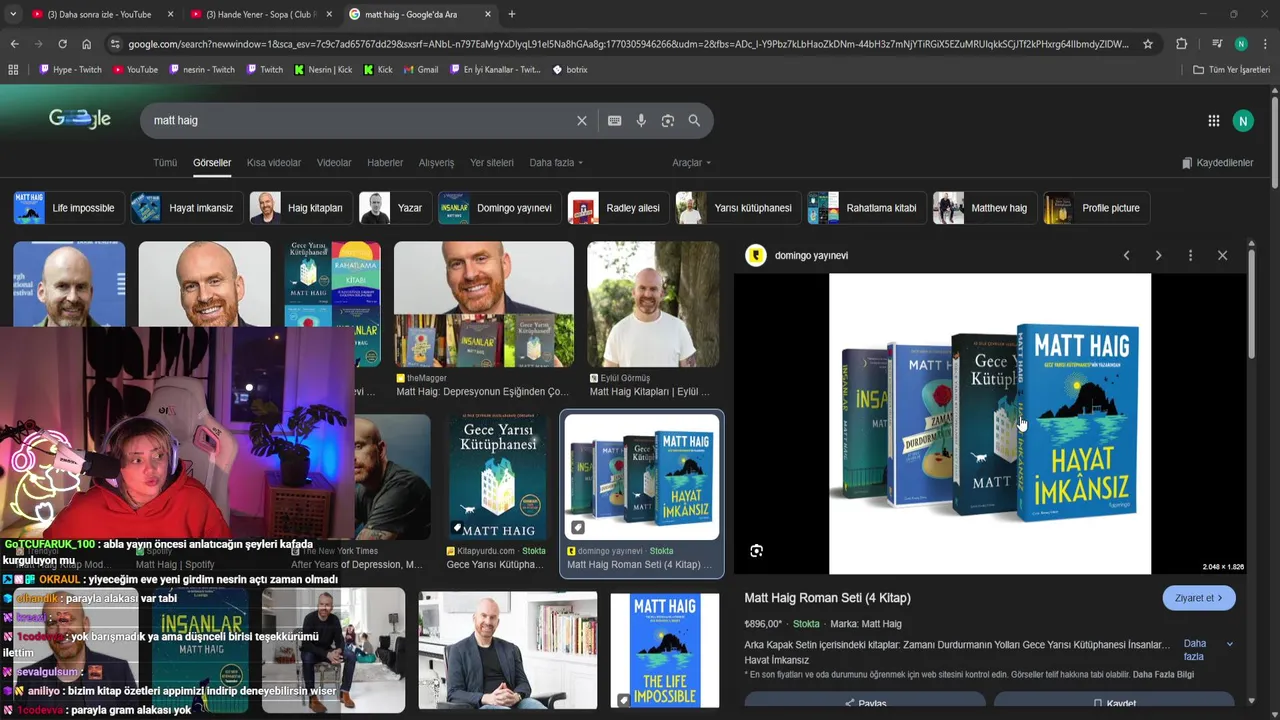Start voice search with microphone icon
The height and width of the screenshot is (720, 1280).
click(641, 120)
